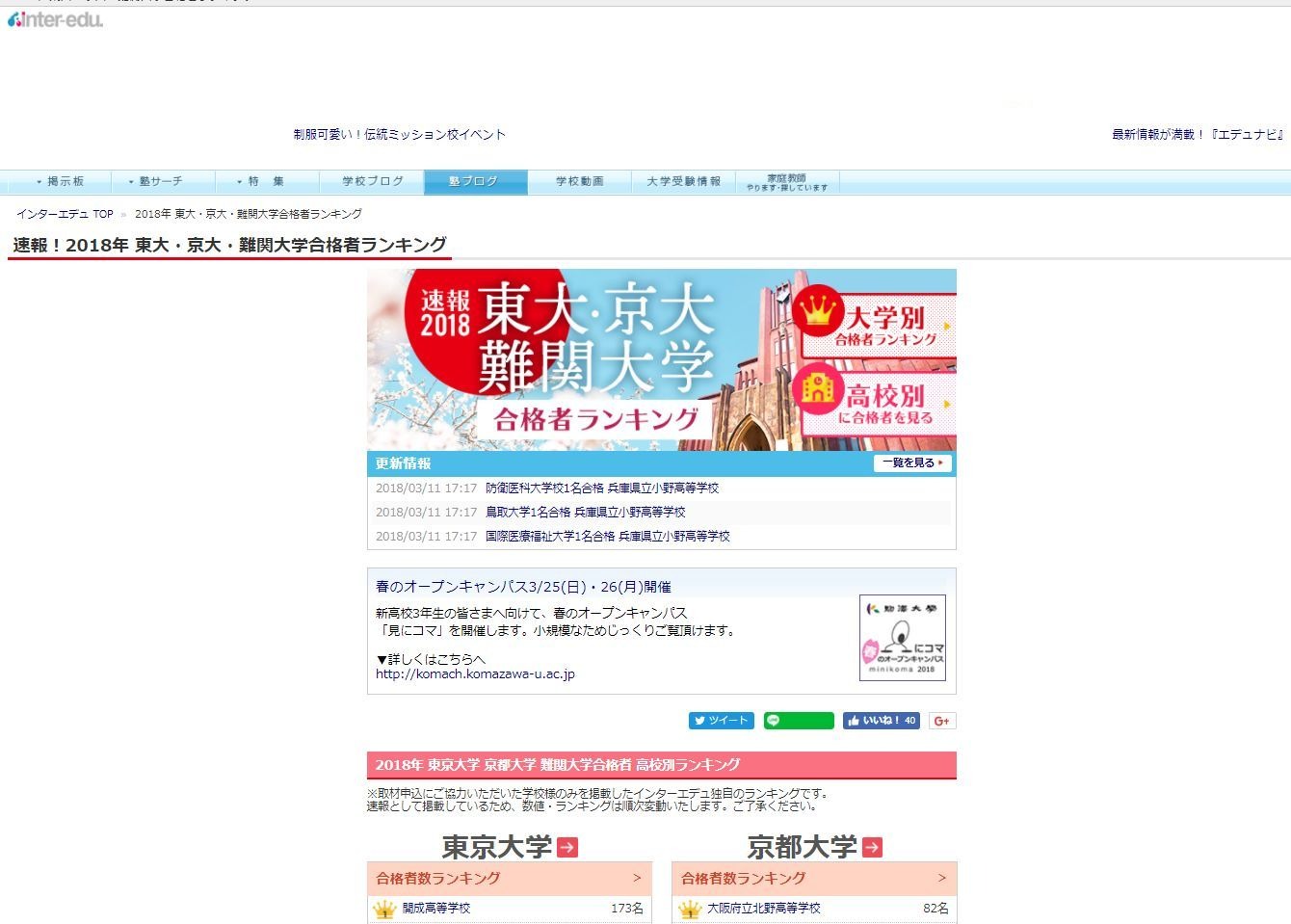Click the 駒澤大学 open campus thumbnail
The height and width of the screenshot is (924, 1291).
(902, 637)
